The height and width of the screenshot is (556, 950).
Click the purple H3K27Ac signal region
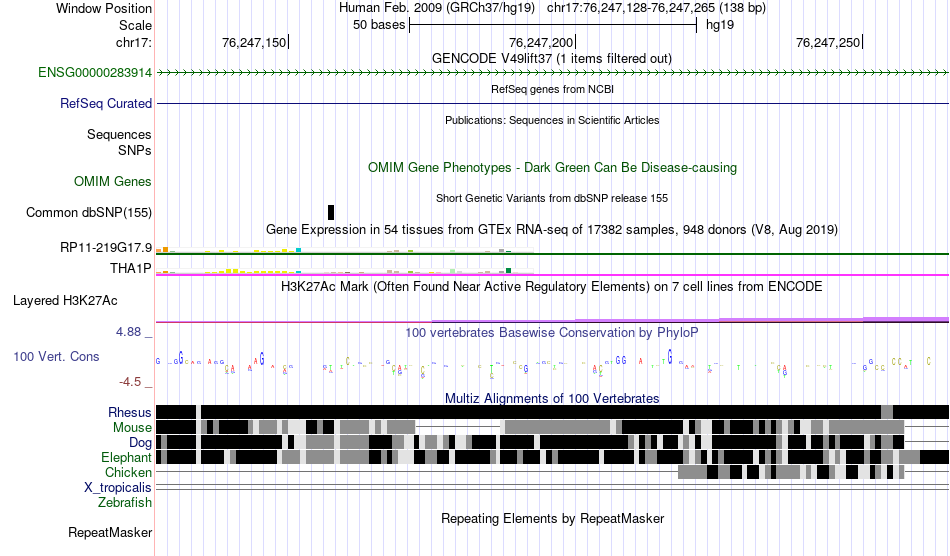[x=691, y=319]
